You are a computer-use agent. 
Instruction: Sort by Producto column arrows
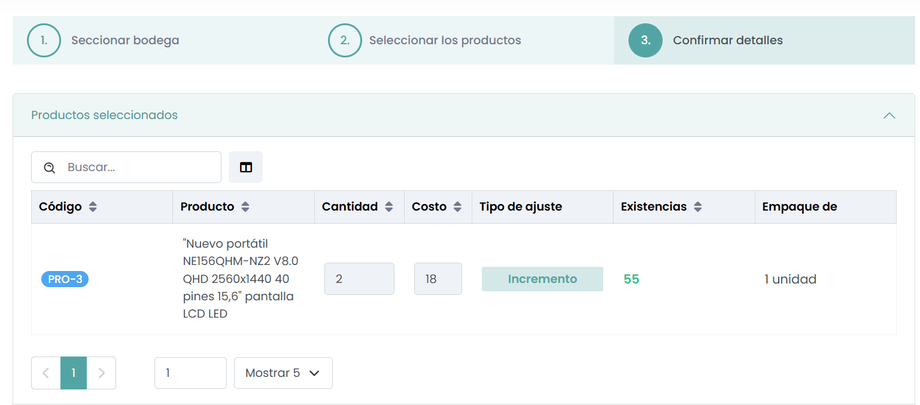pyautogui.click(x=245, y=207)
